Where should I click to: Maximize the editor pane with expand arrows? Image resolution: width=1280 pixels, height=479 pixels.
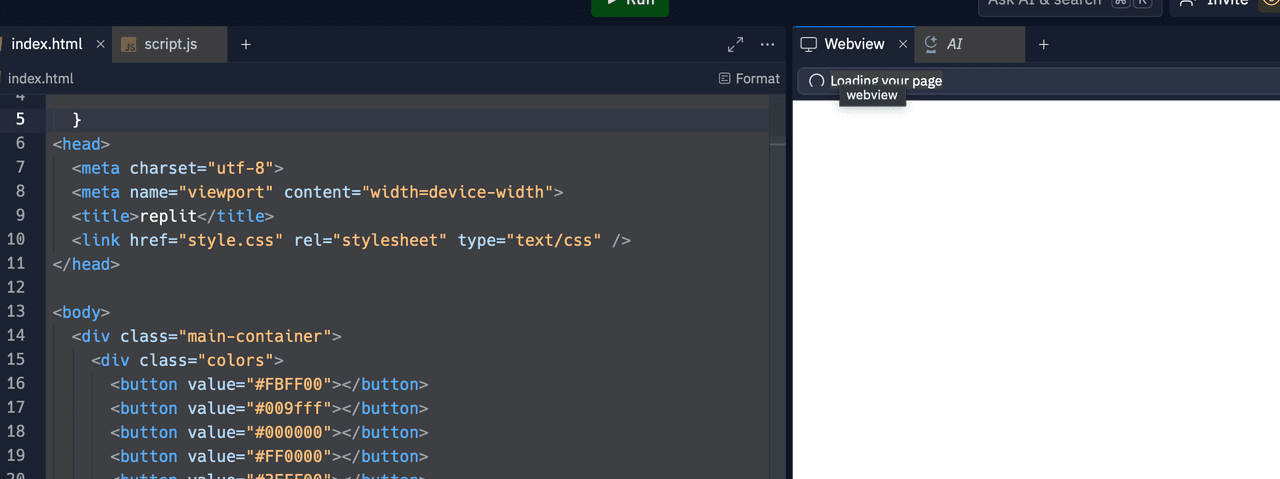(x=735, y=44)
